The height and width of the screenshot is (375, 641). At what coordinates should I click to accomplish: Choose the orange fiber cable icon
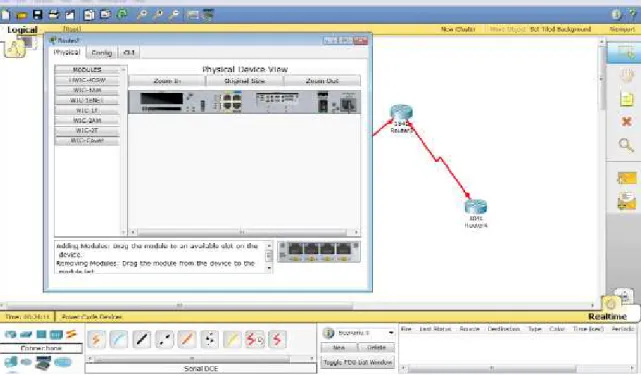point(187,339)
